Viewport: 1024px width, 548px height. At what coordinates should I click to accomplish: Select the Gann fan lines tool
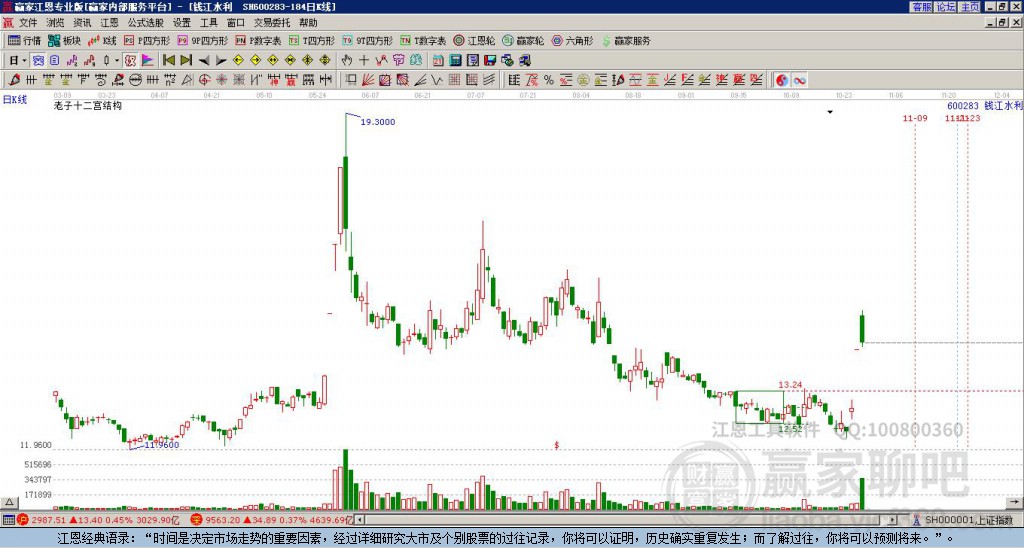pos(368,80)
